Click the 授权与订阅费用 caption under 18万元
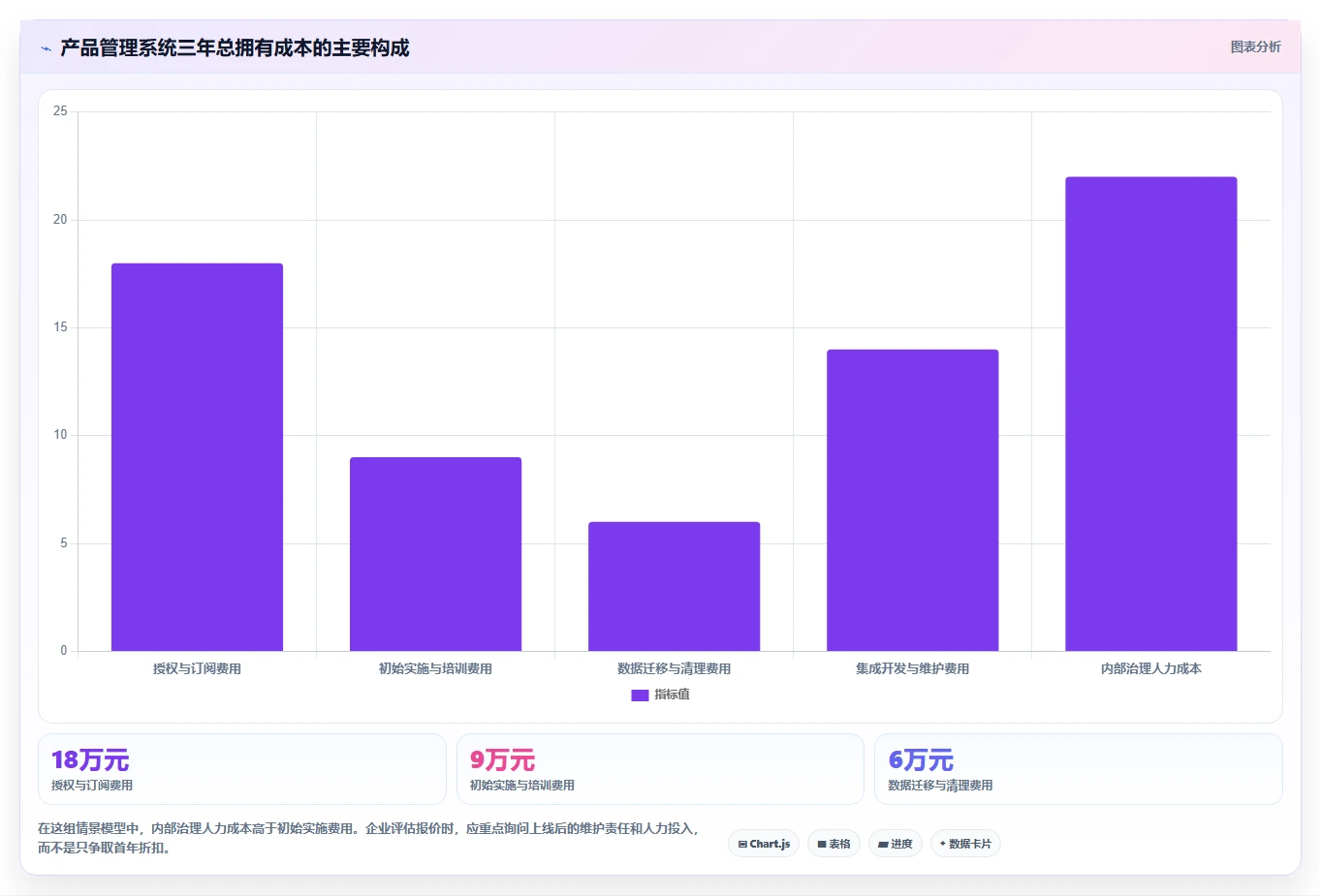The height and width of the screenshot is (896, 1321). (x=92, y=786)
